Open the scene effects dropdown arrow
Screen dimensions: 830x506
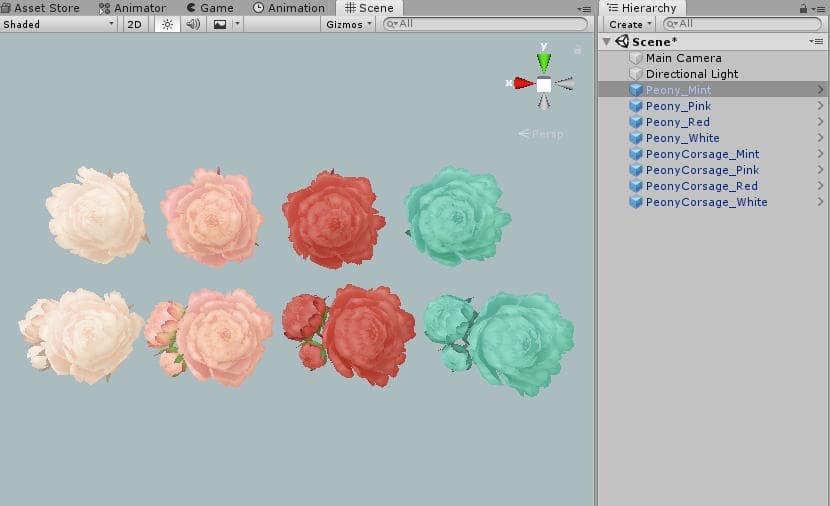click(x=237, y=24)
